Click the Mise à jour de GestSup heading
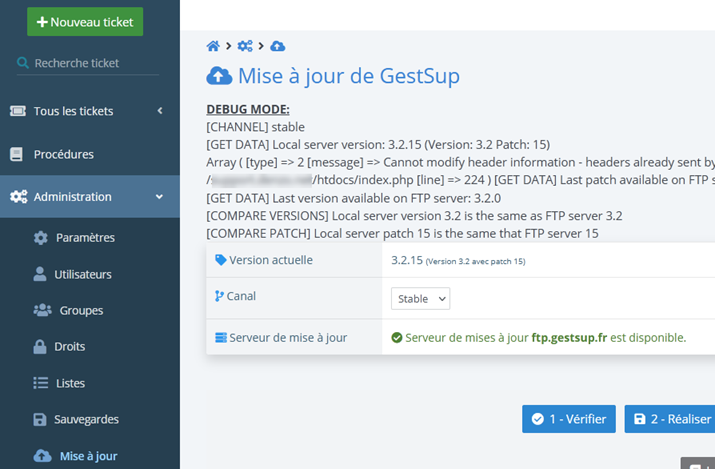Viewport: 715px width, 469px height. [x=349, y=76]
